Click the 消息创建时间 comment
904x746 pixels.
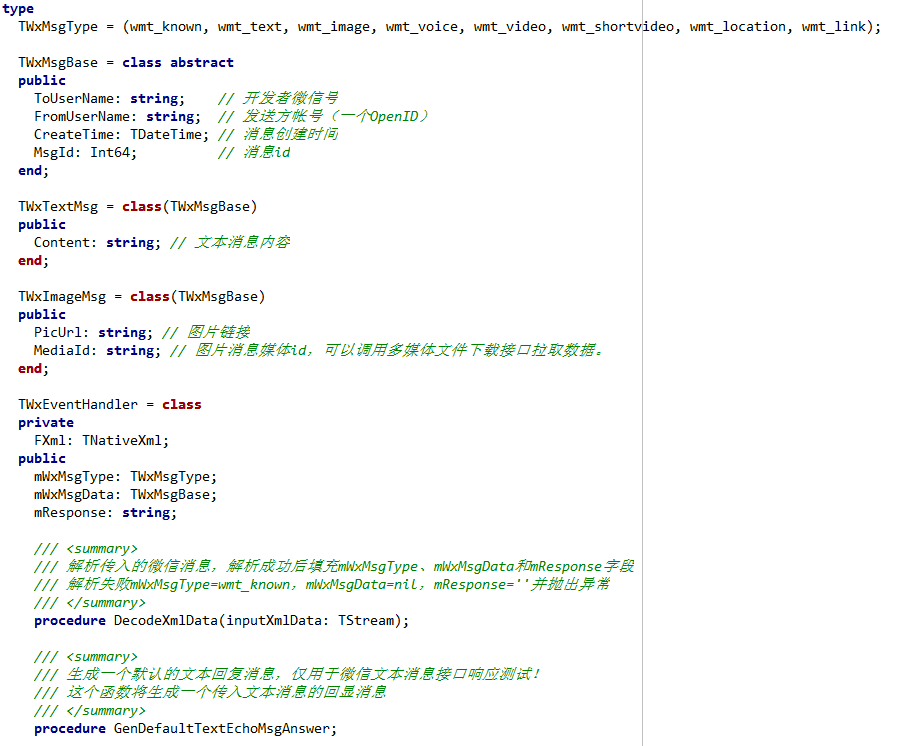click(278, 134)
